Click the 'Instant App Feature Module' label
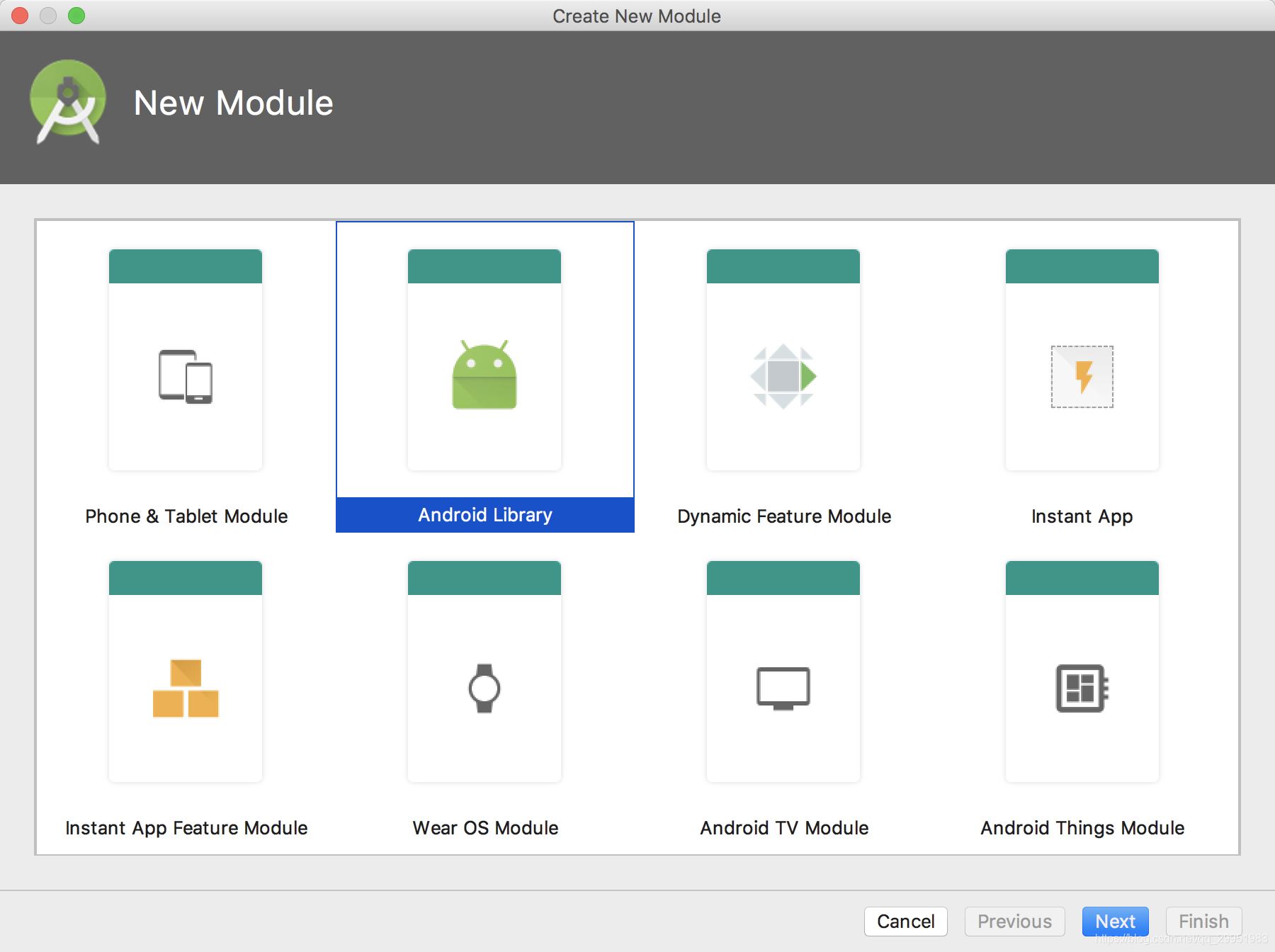 point(186,828)
